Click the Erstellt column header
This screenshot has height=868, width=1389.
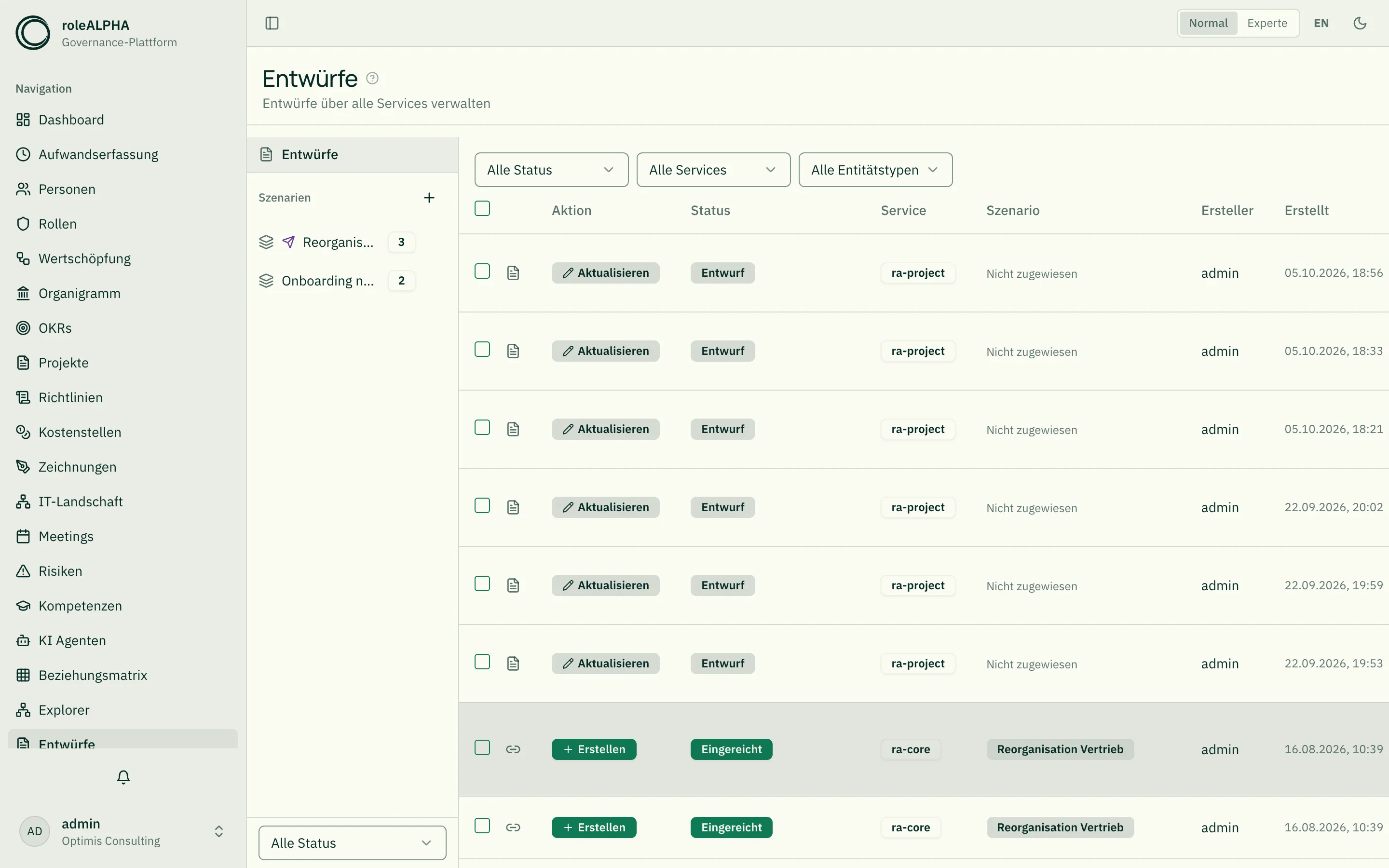[x=1307, y=210]
